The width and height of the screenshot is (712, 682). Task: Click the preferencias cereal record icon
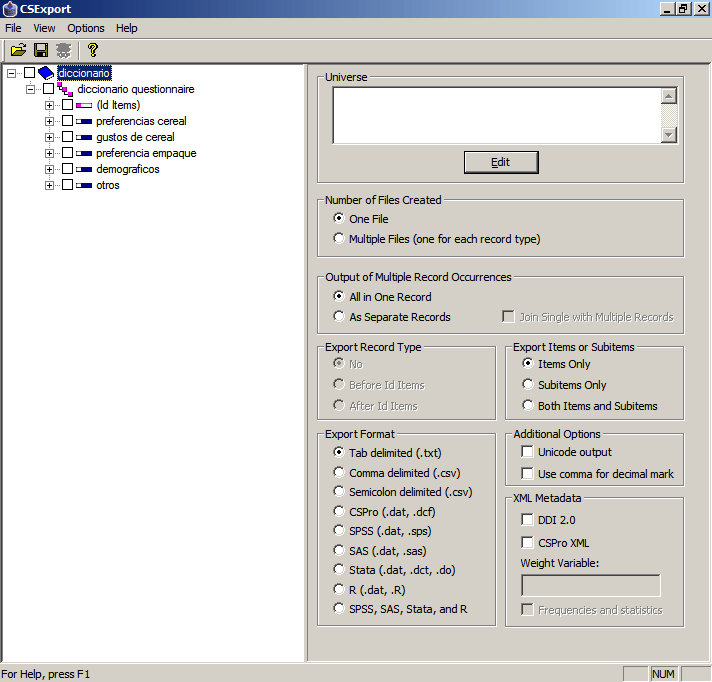[x=84, y=121]
